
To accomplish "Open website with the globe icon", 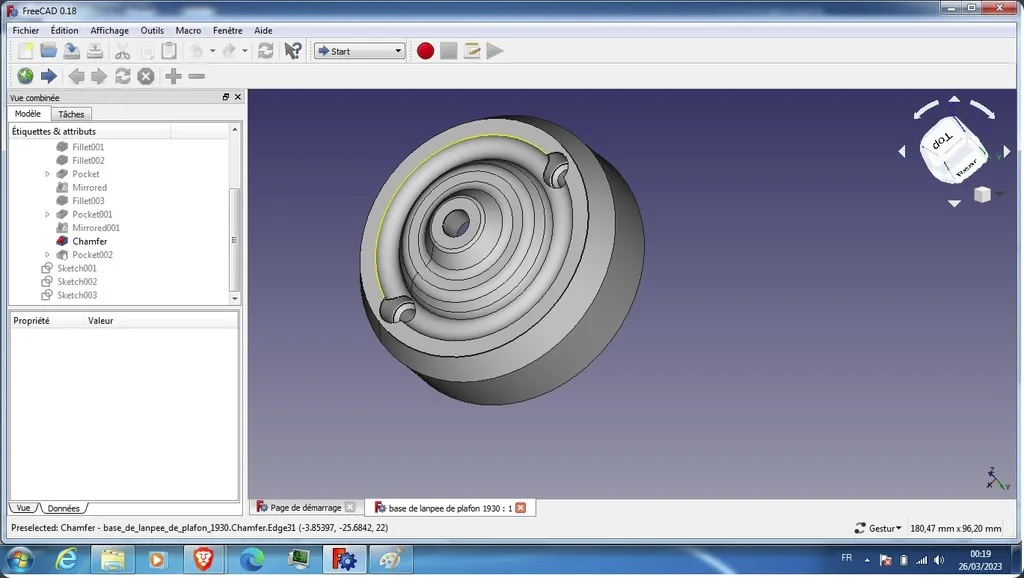I will (x=25, y=76).
